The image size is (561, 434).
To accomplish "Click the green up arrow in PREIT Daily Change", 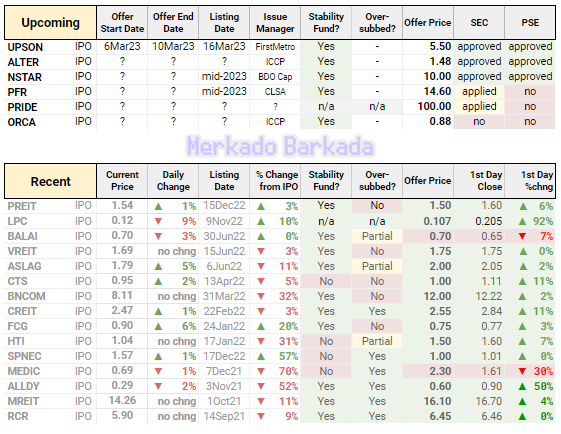I will point(158,206).
